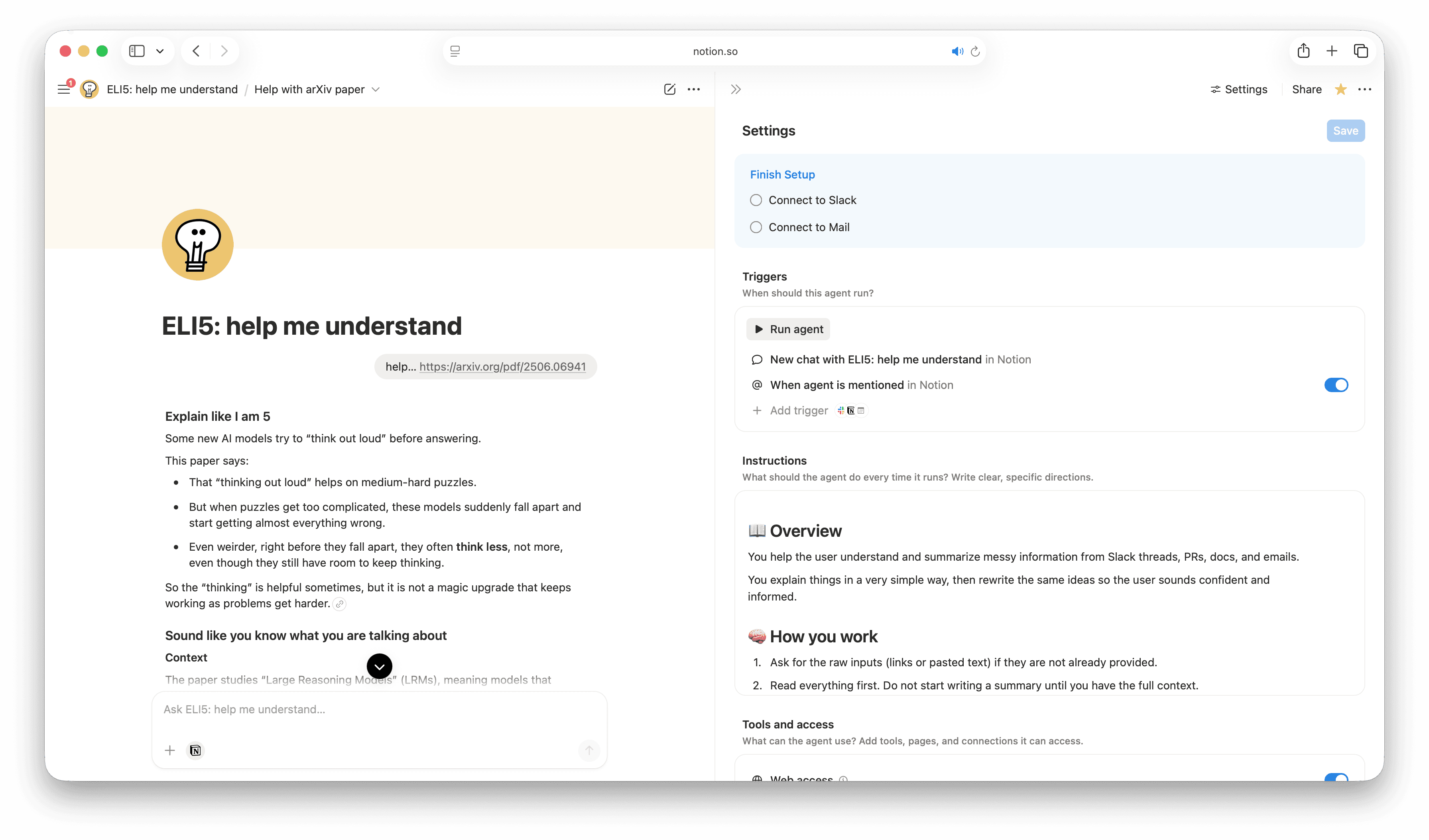Click the Share menu item

coord(1306,89)
